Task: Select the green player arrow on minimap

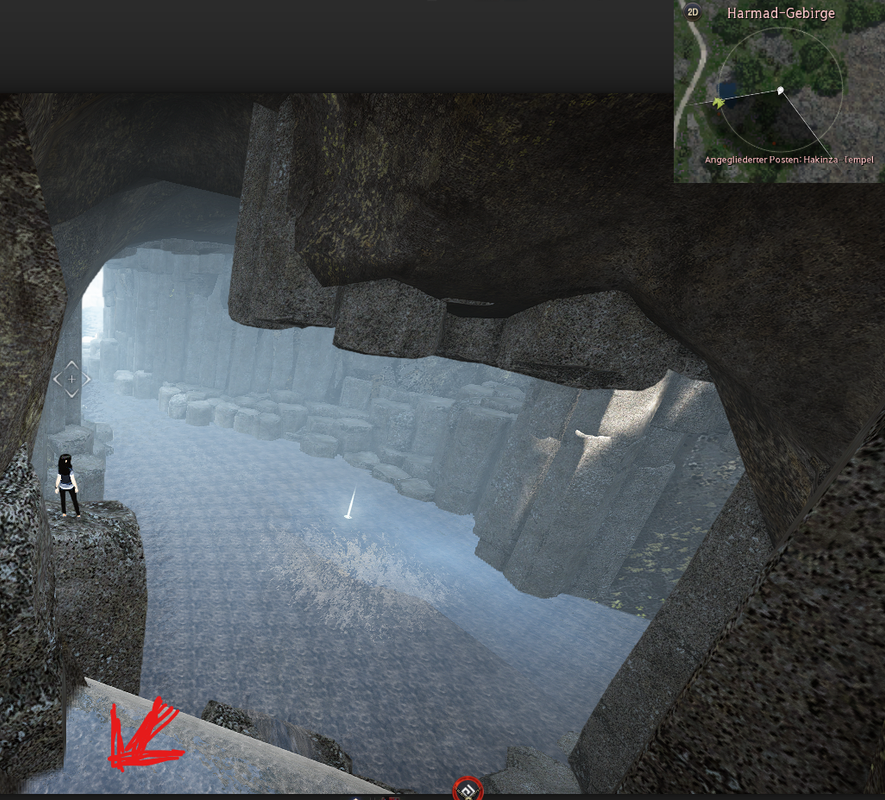Action: [x=718, y=102]
